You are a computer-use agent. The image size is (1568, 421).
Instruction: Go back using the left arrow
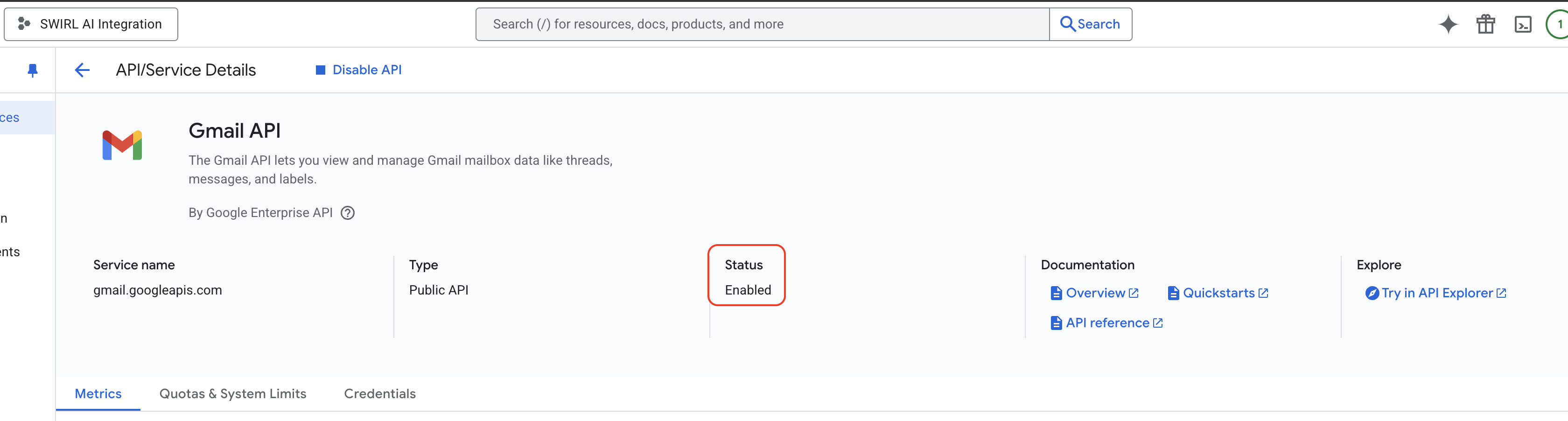(82, 70)
